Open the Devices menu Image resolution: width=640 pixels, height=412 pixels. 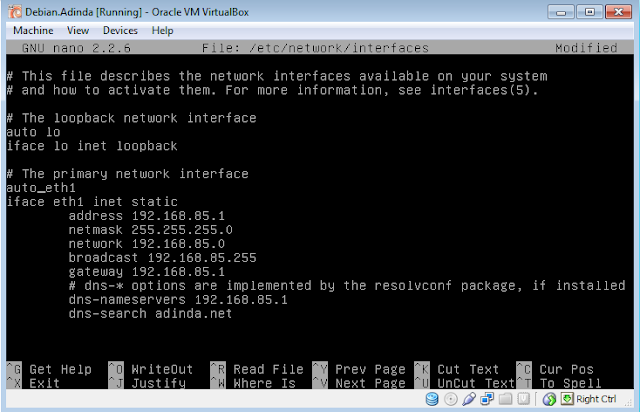120,31
